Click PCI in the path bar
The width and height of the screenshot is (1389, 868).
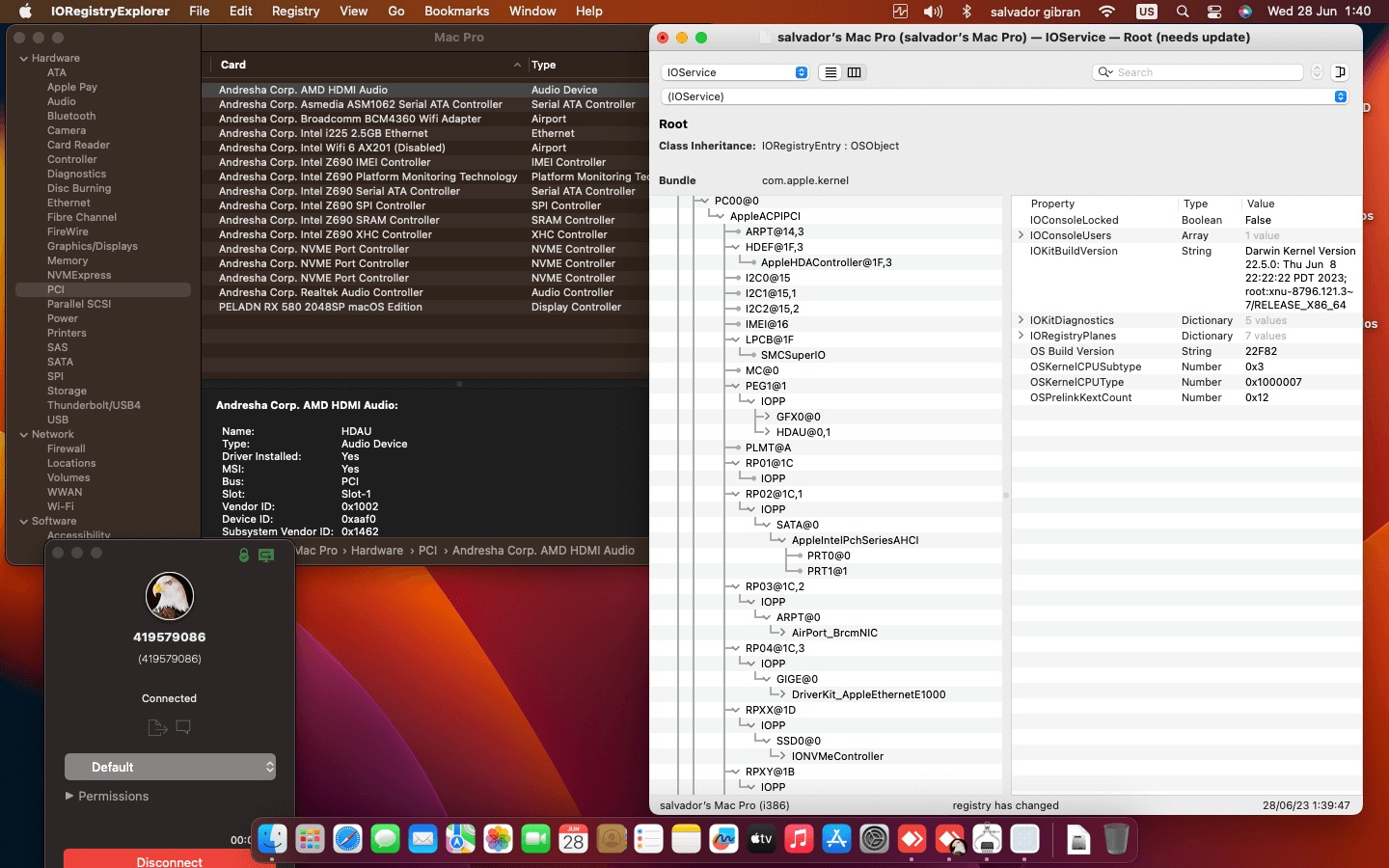tap(427, 551)
